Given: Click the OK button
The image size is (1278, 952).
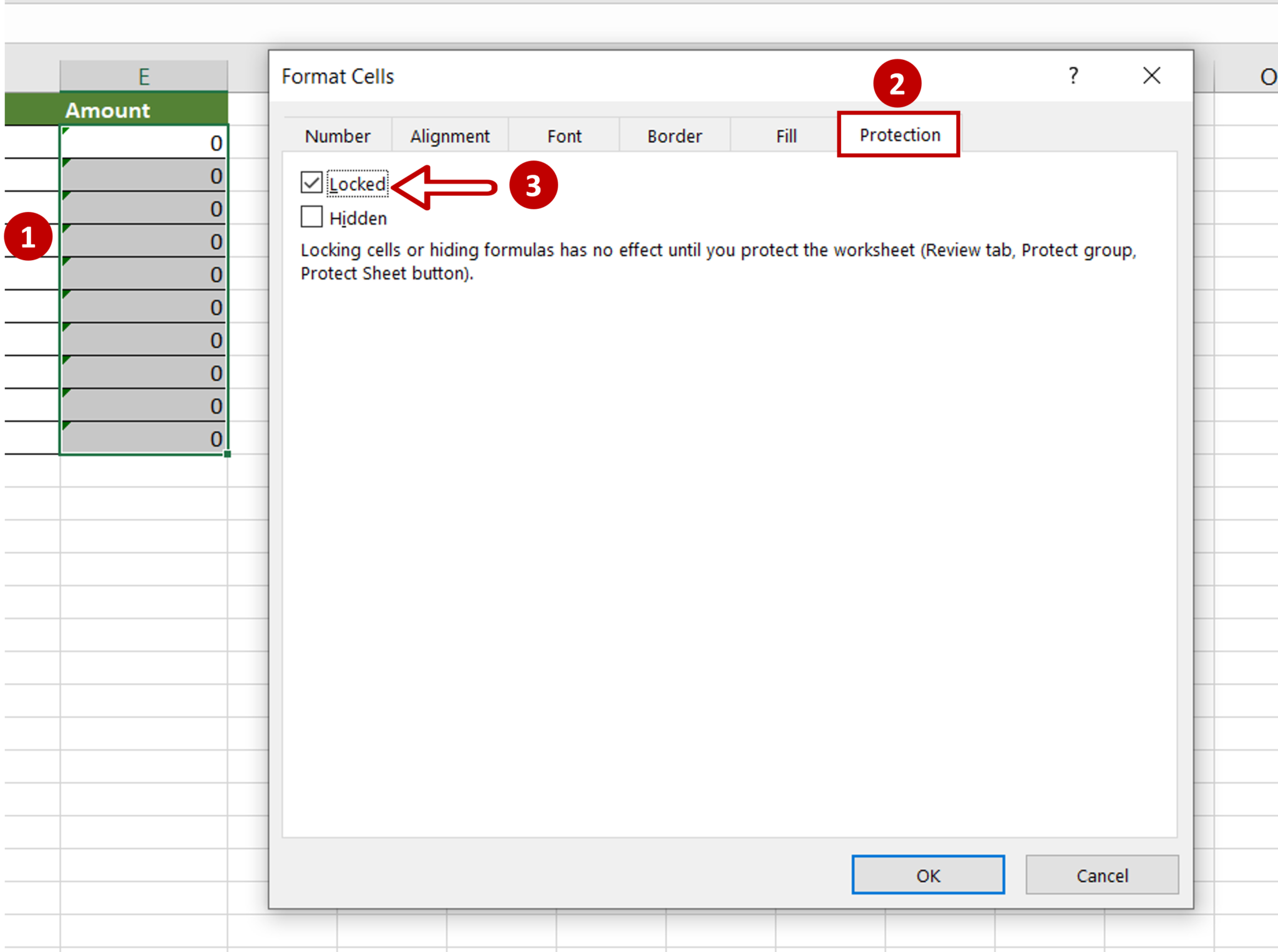Looking at the screenshot, I should [x=928, y=875].
